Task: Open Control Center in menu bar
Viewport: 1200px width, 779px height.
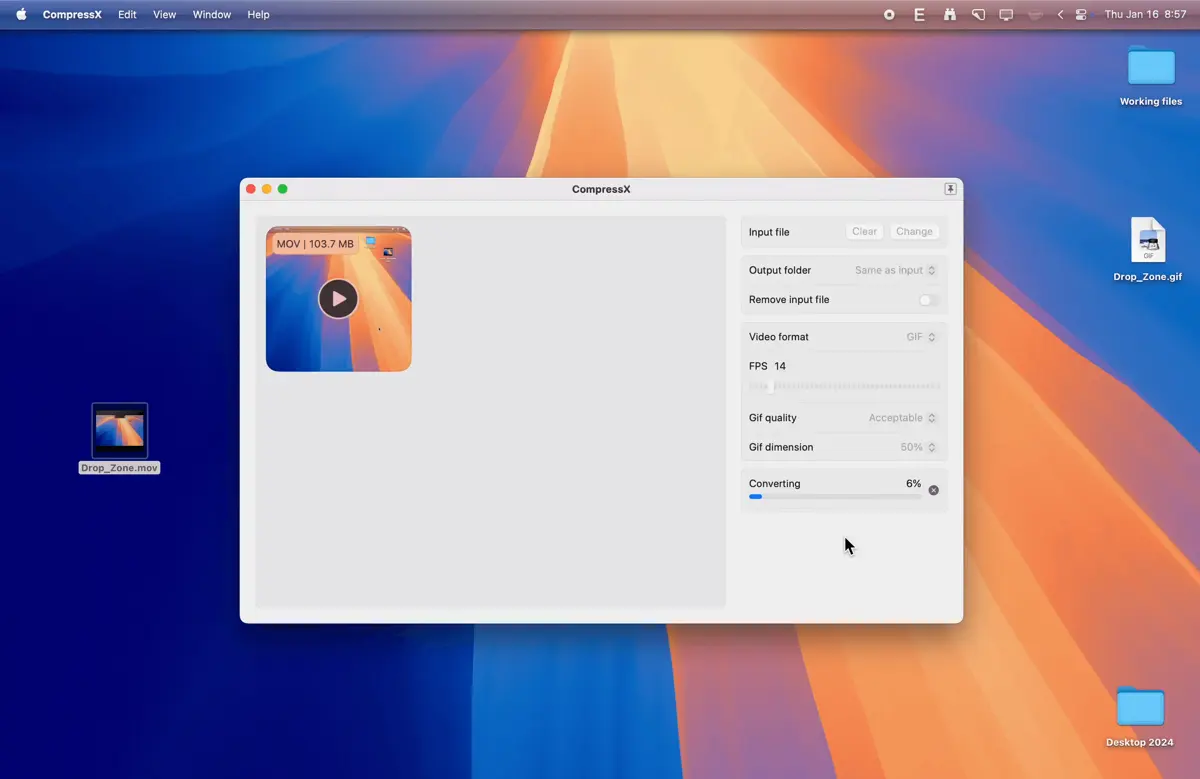Action: click(1081, 14)
